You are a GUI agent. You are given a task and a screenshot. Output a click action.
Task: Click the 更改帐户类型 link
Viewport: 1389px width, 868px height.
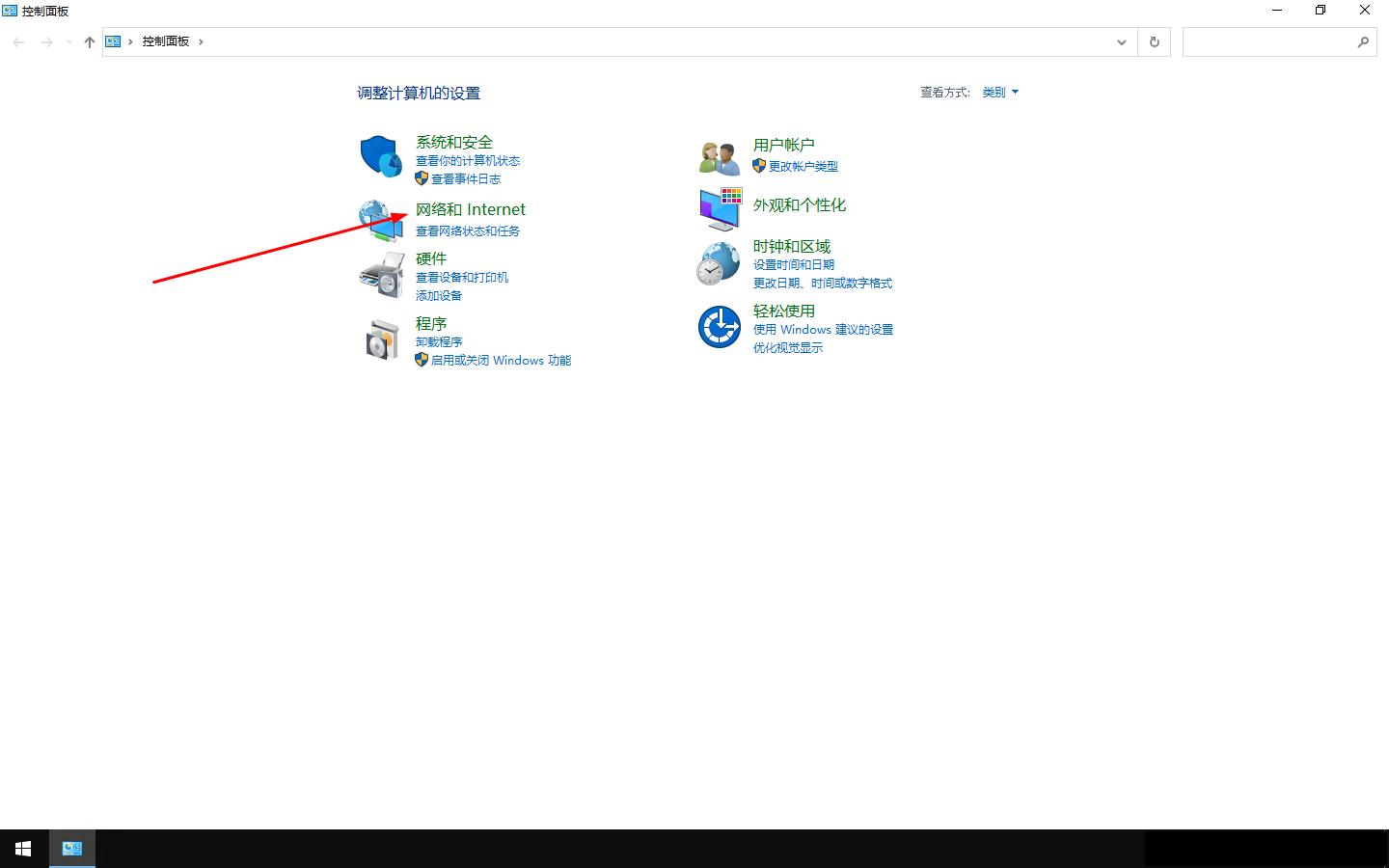[803, 167]
